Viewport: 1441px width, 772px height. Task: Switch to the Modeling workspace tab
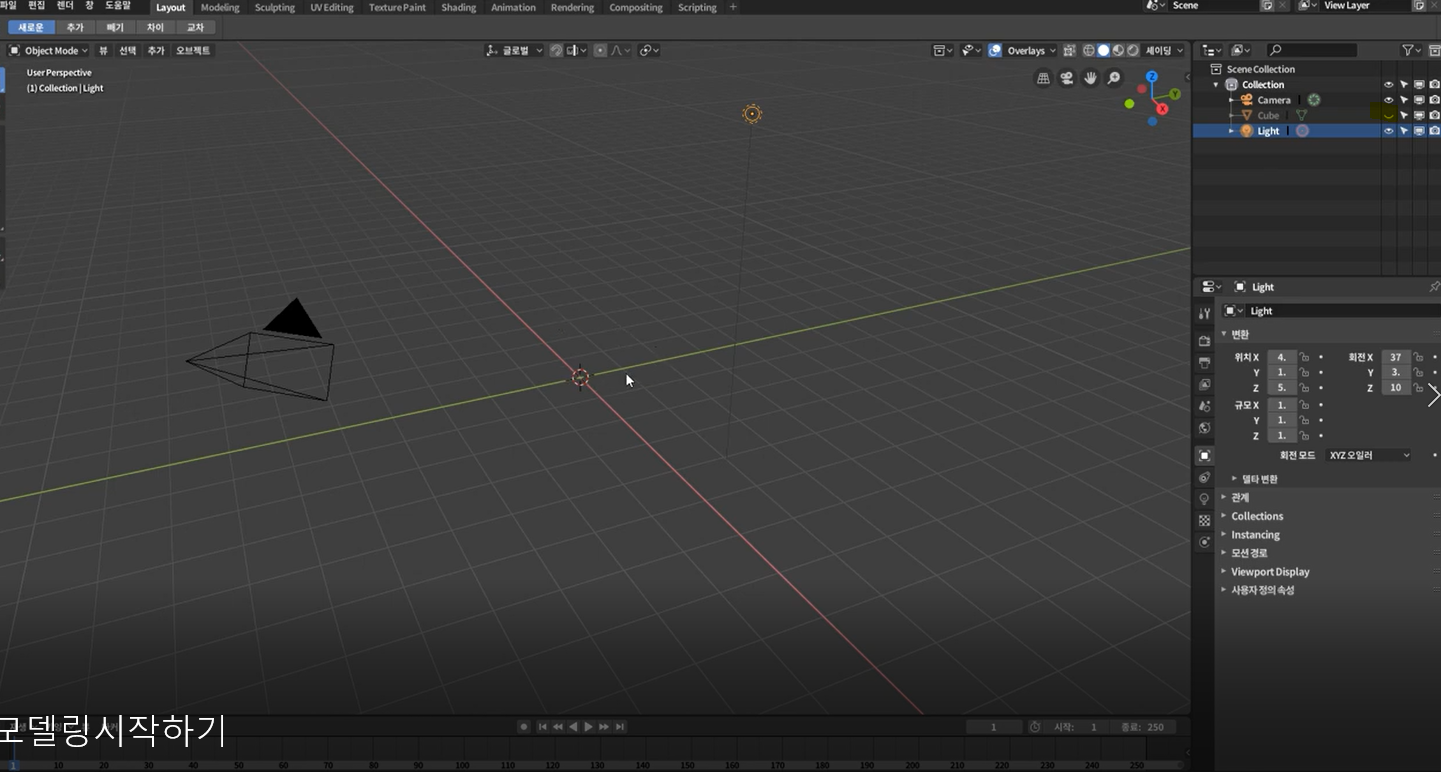point(220,7)
